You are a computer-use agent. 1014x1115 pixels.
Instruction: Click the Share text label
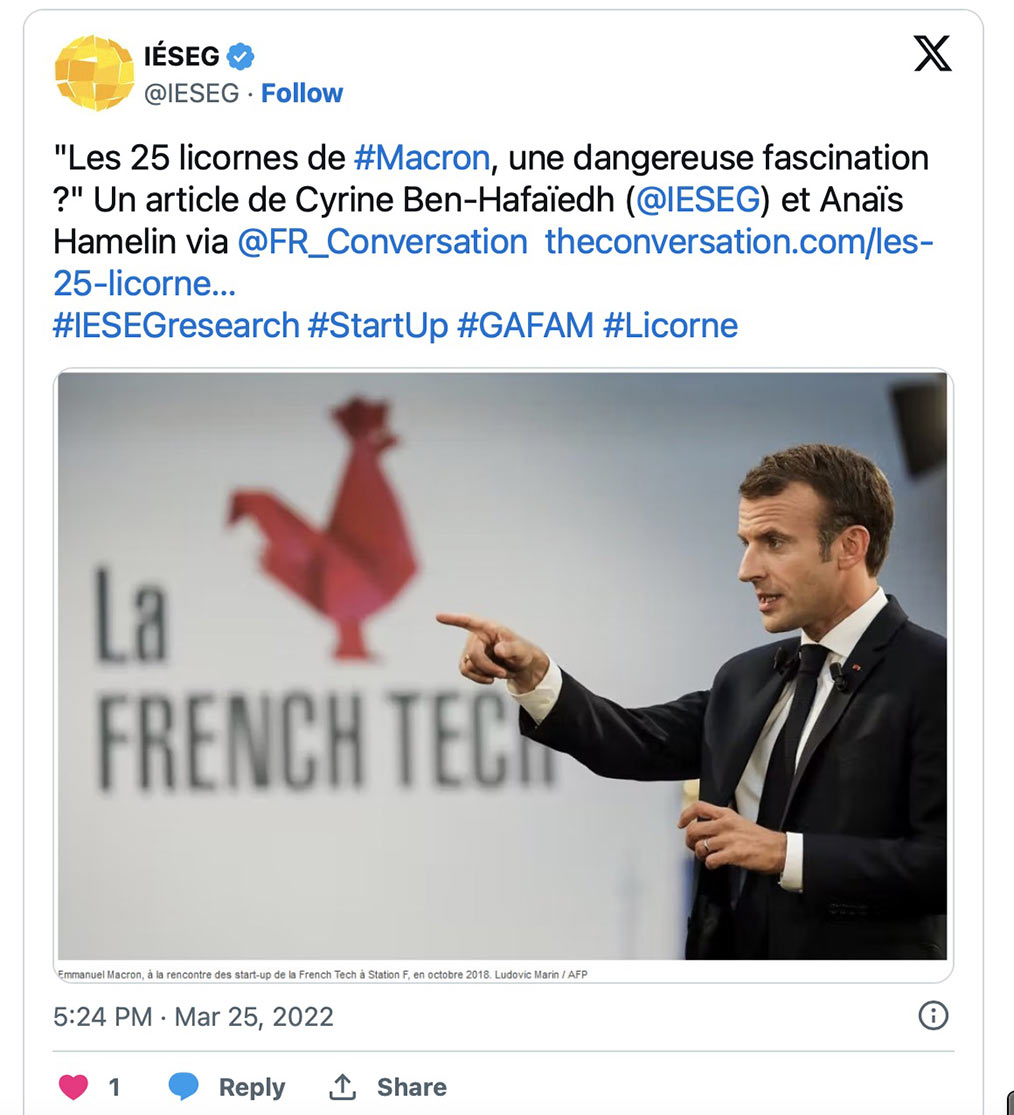[x=412, y=1087]
